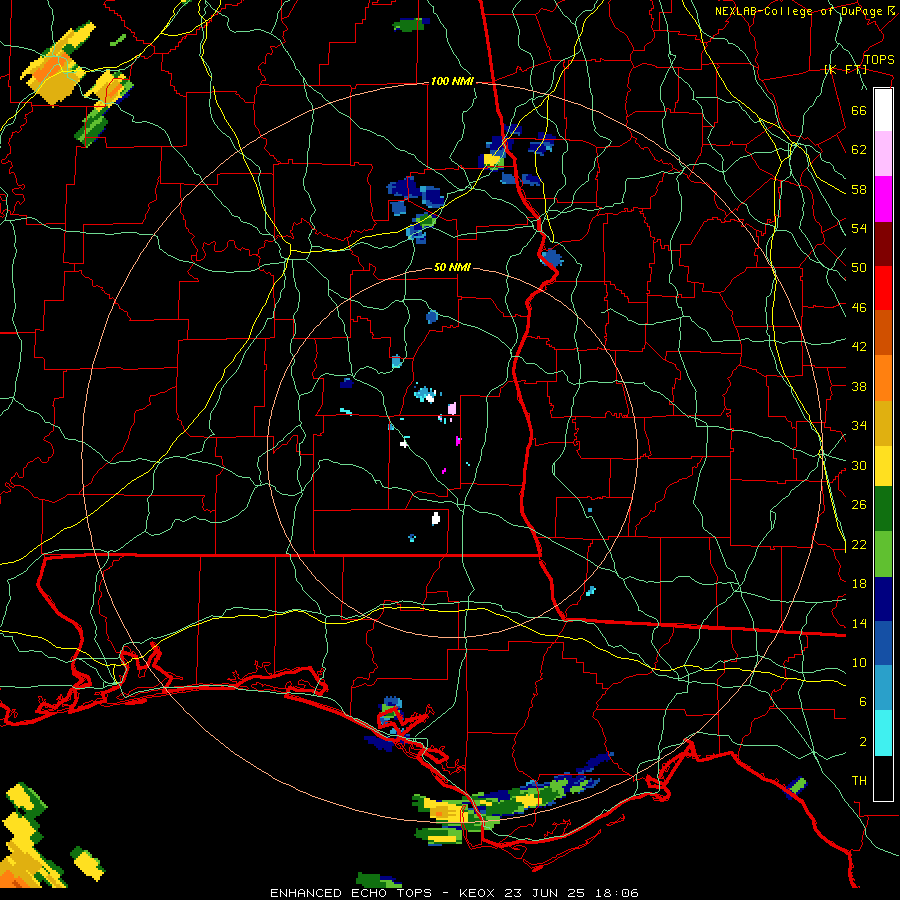Select the '18' legend label
The height and width of the screenshot is (900, 900).
(x=859, y=584)
